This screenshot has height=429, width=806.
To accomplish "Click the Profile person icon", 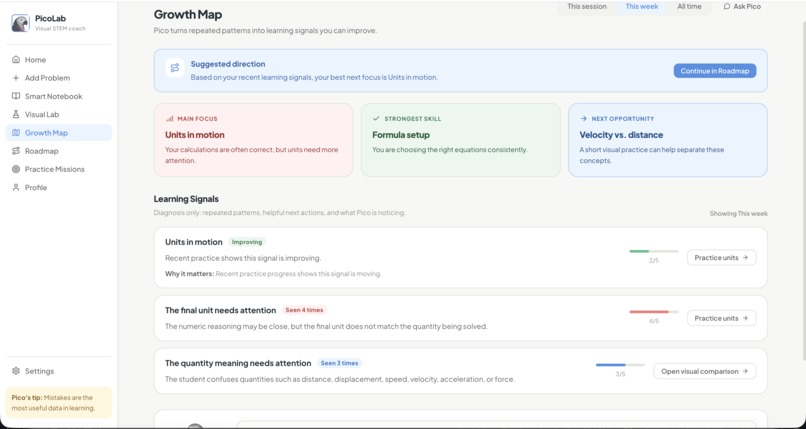I will 16,188.
